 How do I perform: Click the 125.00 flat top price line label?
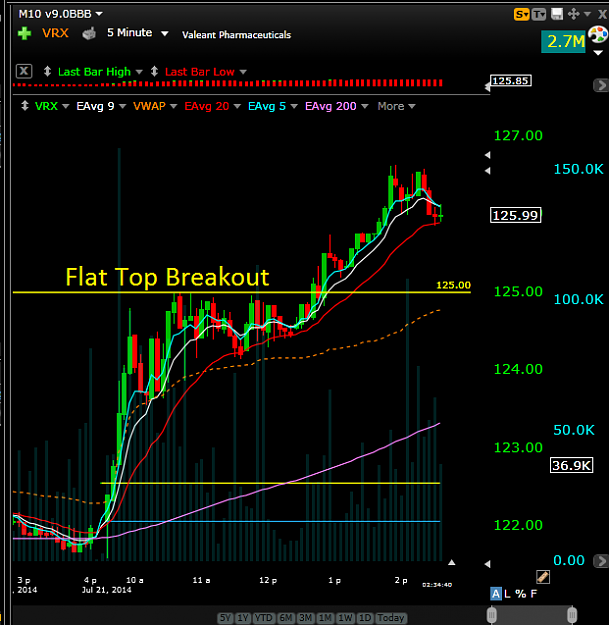pos(454,285)
